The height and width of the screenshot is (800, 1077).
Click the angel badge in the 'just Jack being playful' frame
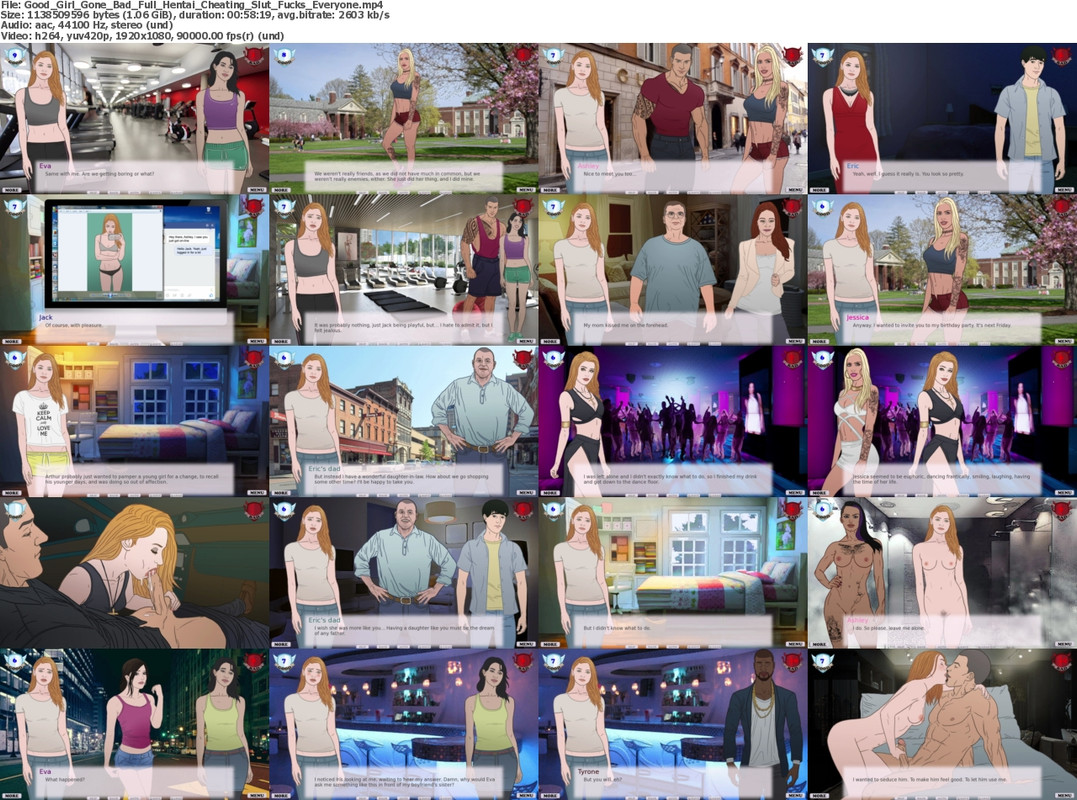point(284,207)
